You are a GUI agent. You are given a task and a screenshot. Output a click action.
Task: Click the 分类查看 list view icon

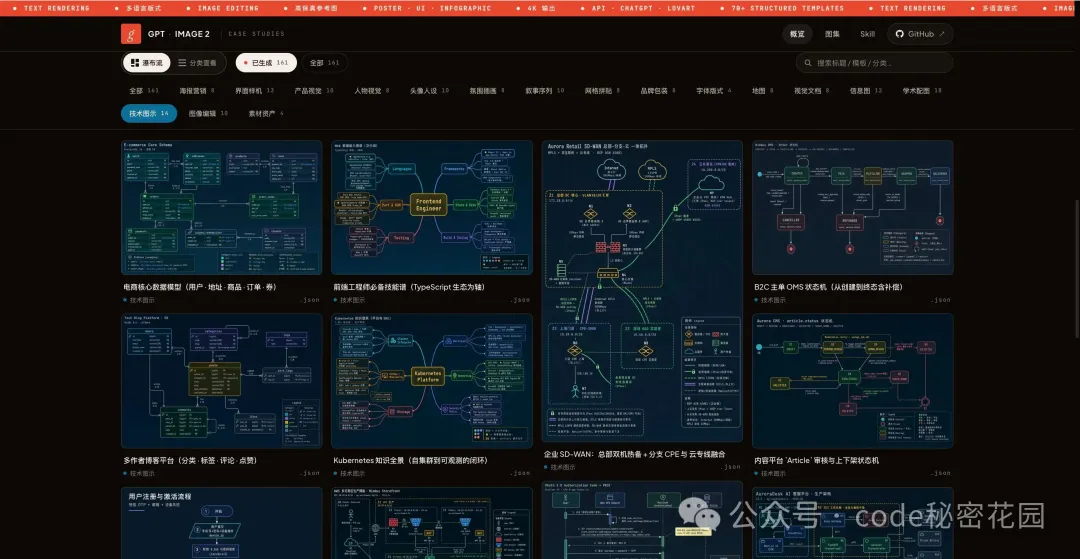(182, 63)
